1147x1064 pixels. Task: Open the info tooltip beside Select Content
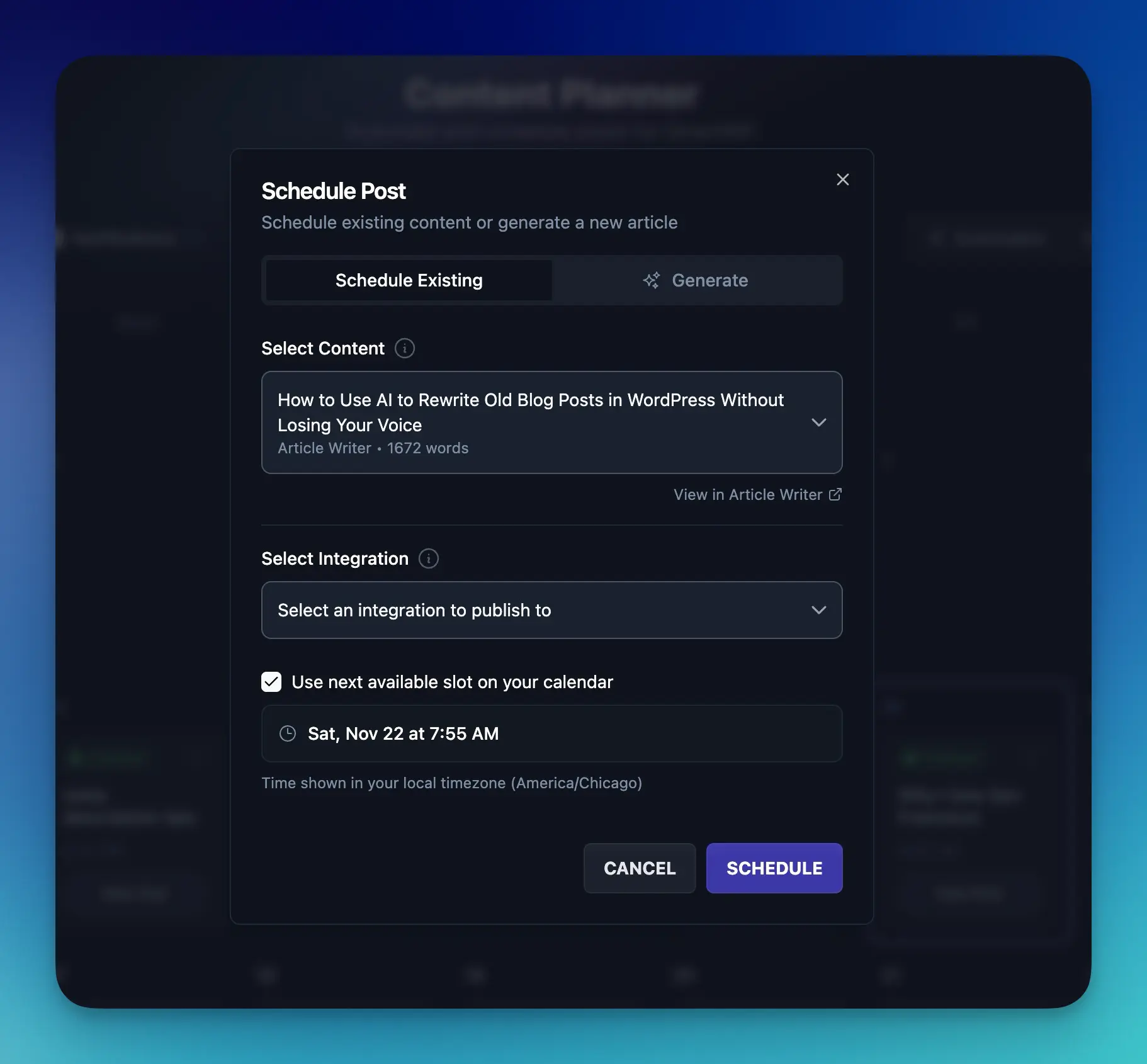coord(405,348)
